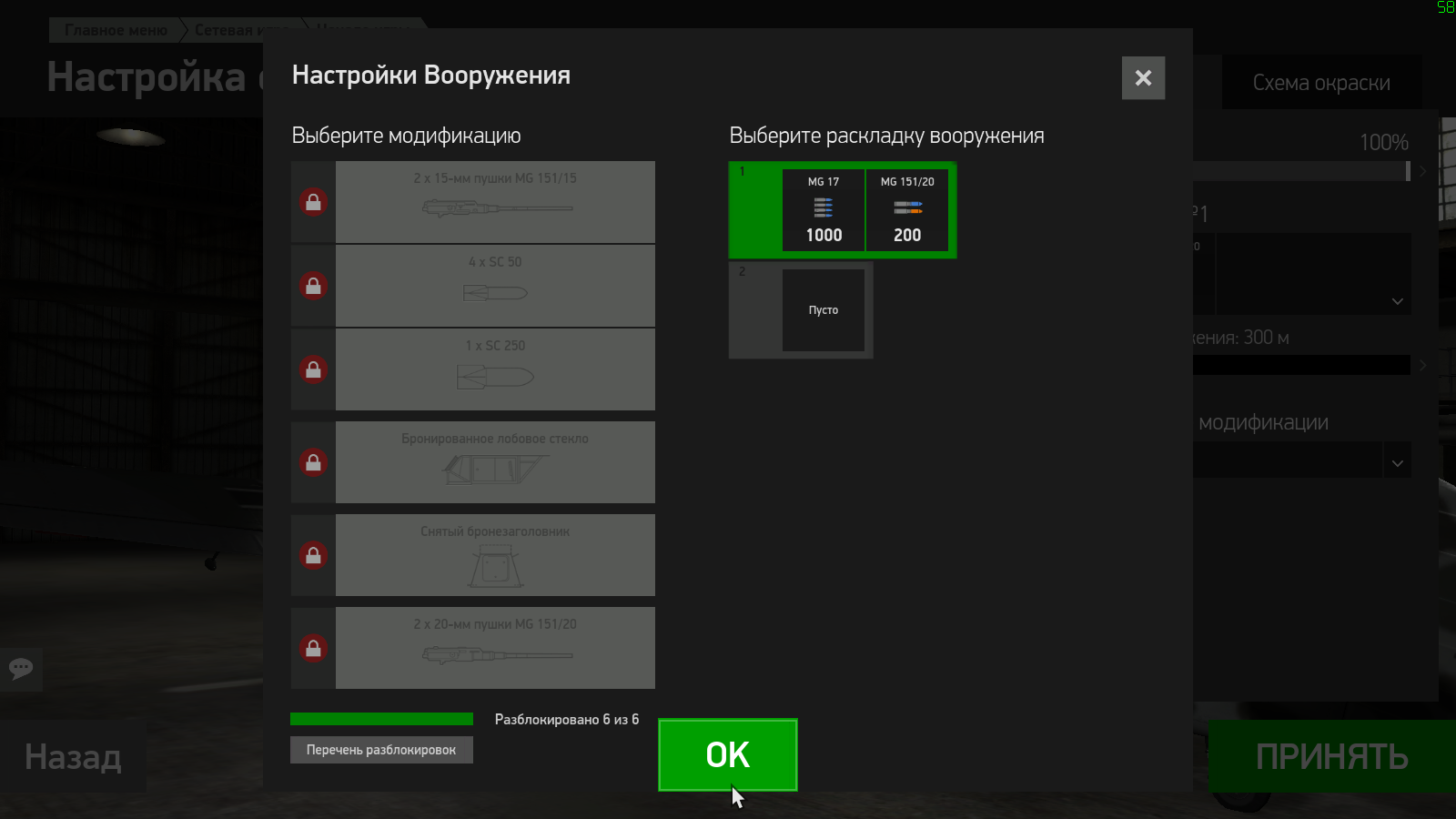Select the 4 x SC 50 bomb modification
This screenshot has width=1456, height=819.
point(495,286)
